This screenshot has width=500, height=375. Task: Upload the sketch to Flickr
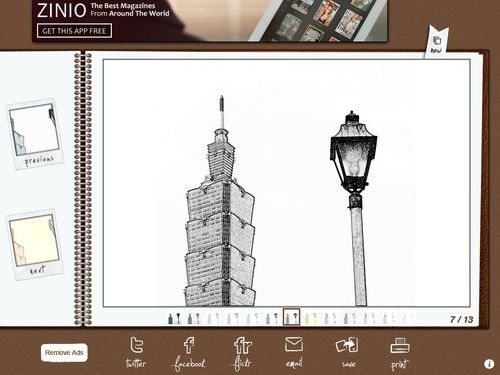click(242, 353)
